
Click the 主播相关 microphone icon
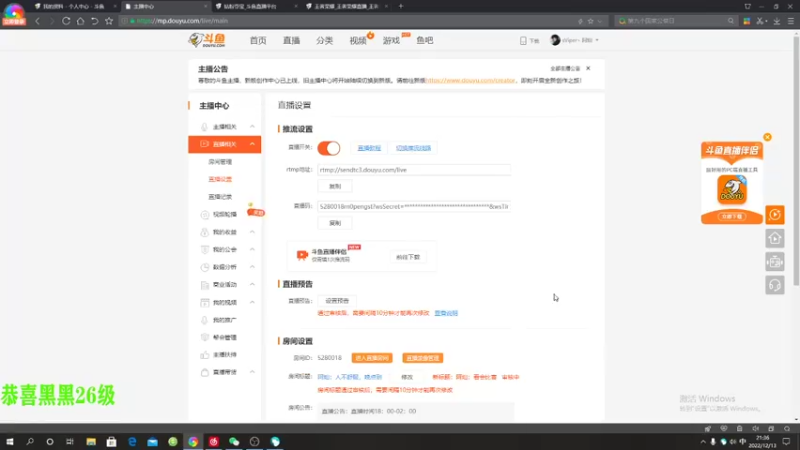205,127
